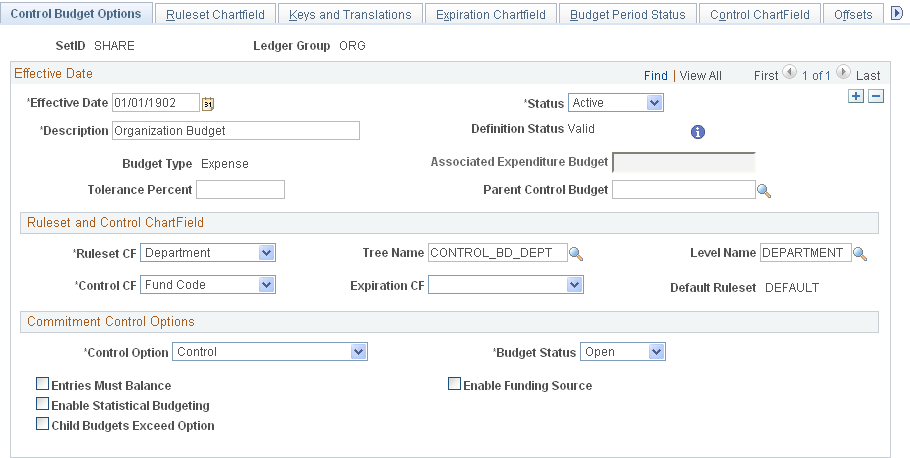Click the Definition Status value Valid
Viewport: 910px width, 458px height.
tap(581, 129)
